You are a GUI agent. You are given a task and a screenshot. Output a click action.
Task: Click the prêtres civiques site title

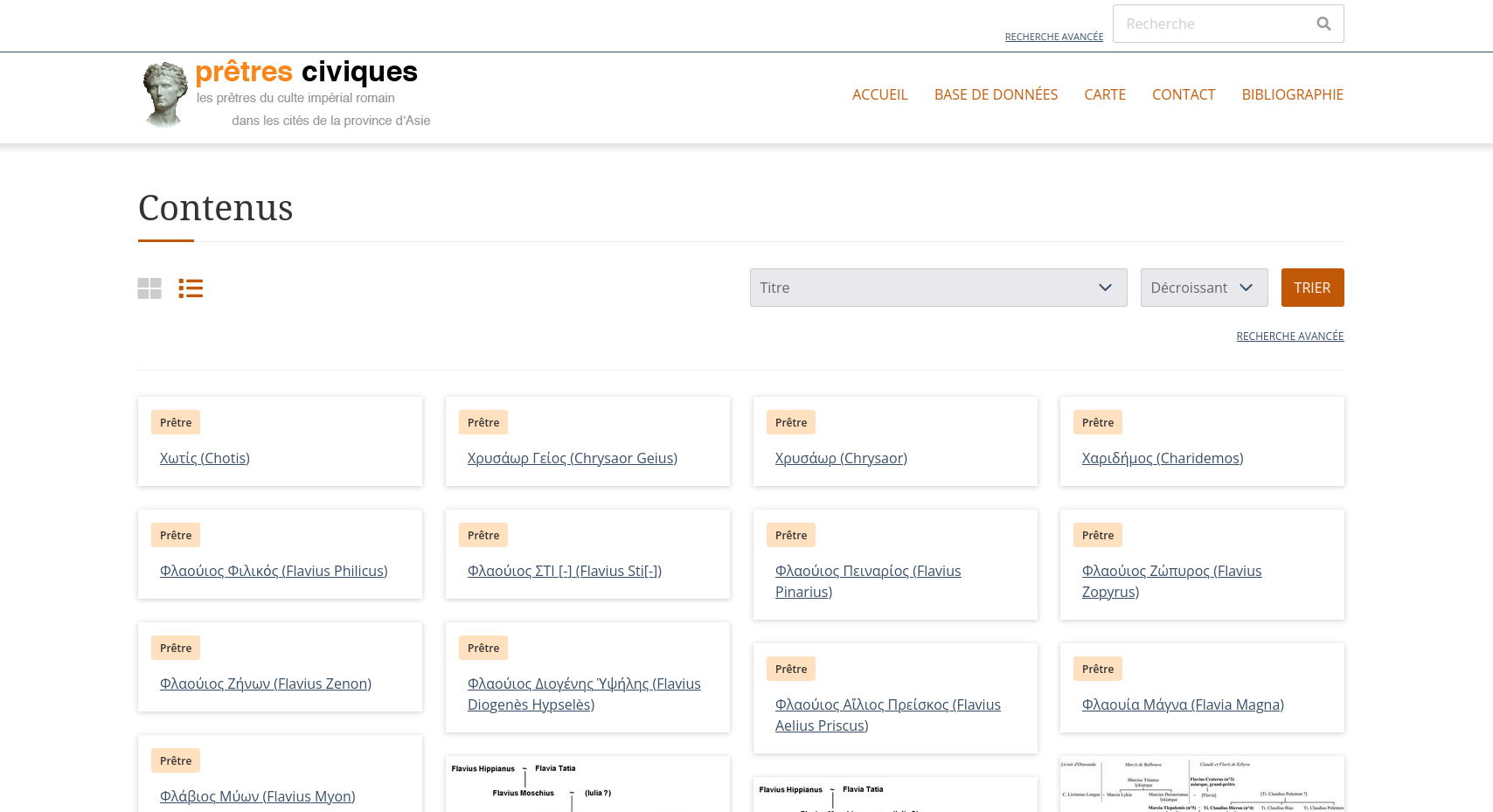coord(306,72)
